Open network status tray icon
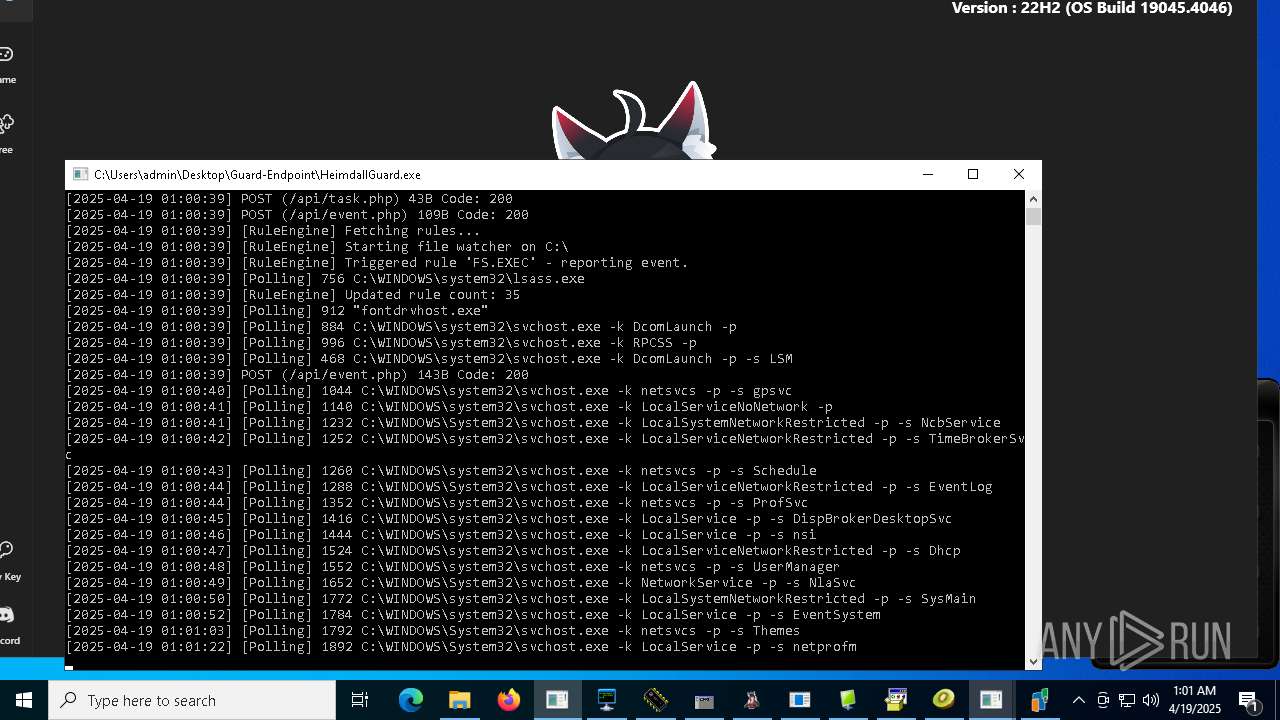This screenshot has width=1280, height=720. [x=1127, y=700]
